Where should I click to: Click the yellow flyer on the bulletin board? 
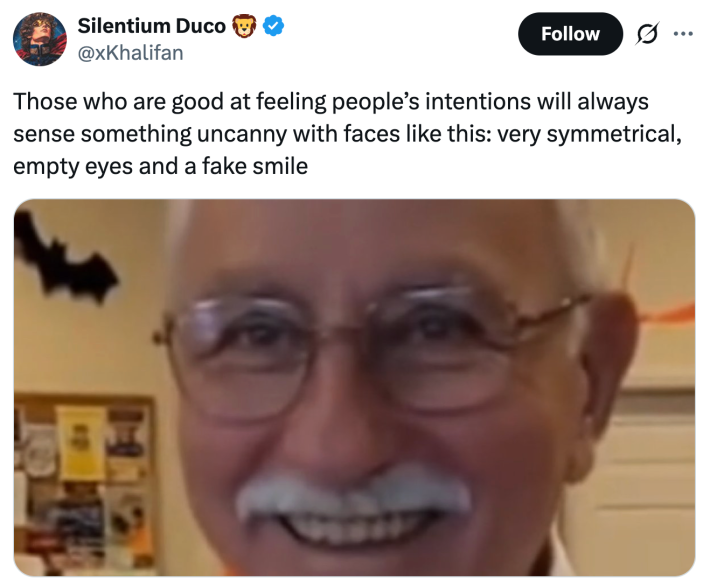82,443
